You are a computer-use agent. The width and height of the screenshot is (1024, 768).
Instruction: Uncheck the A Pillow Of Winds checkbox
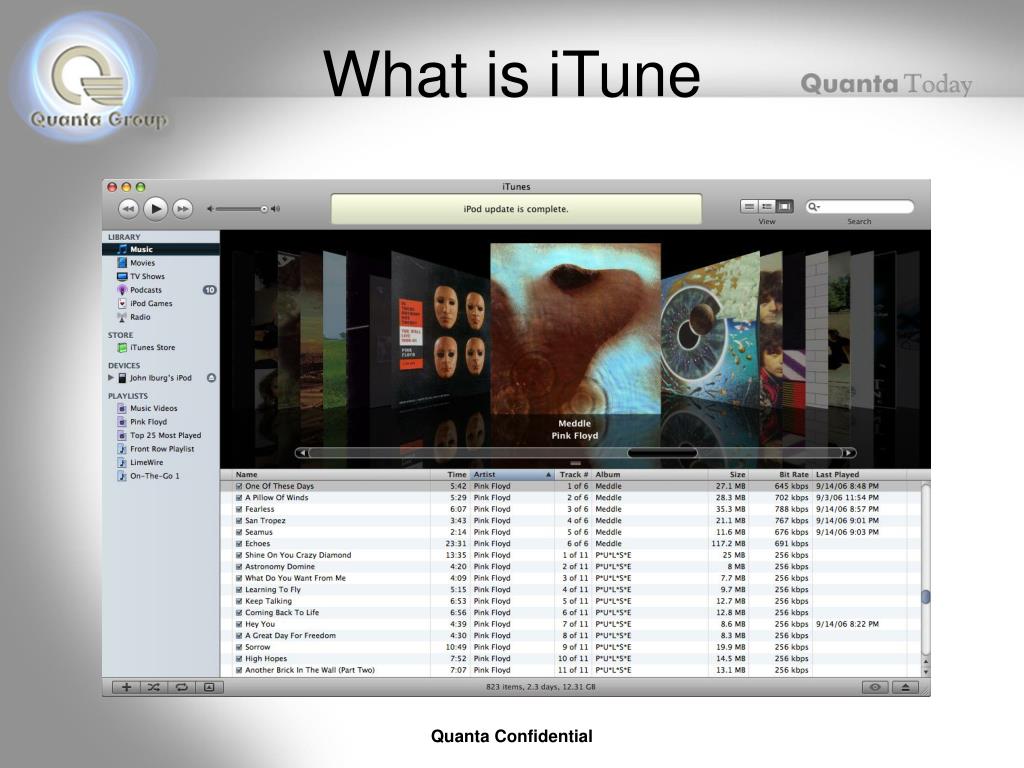[239, 498]
